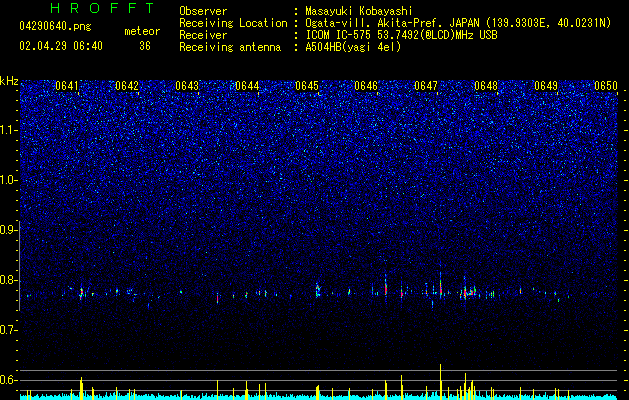This screenshot has height=400, width=629.
Task: Click the Receiving Location label
Action: pos(233,23)
